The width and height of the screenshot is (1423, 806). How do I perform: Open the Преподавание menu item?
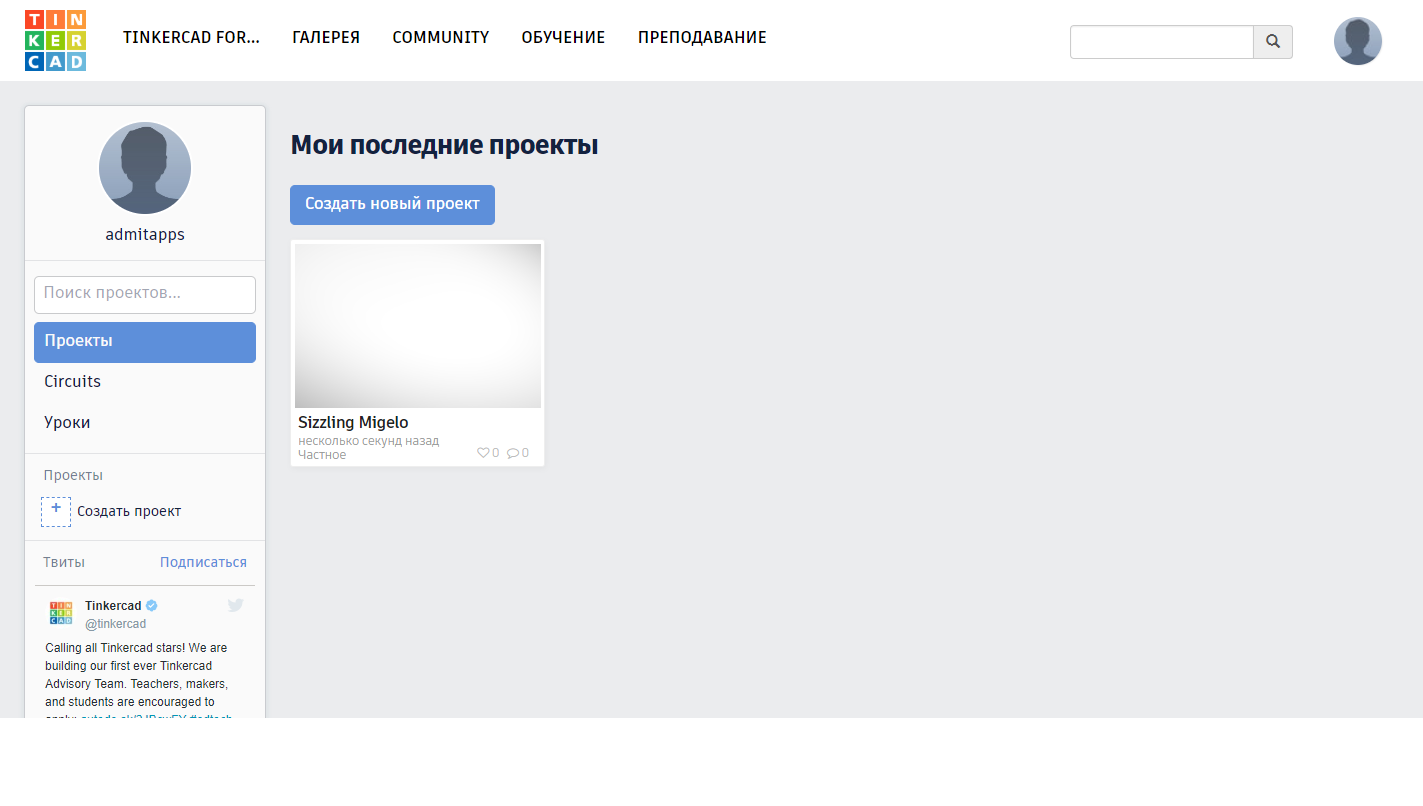[702, 38]
